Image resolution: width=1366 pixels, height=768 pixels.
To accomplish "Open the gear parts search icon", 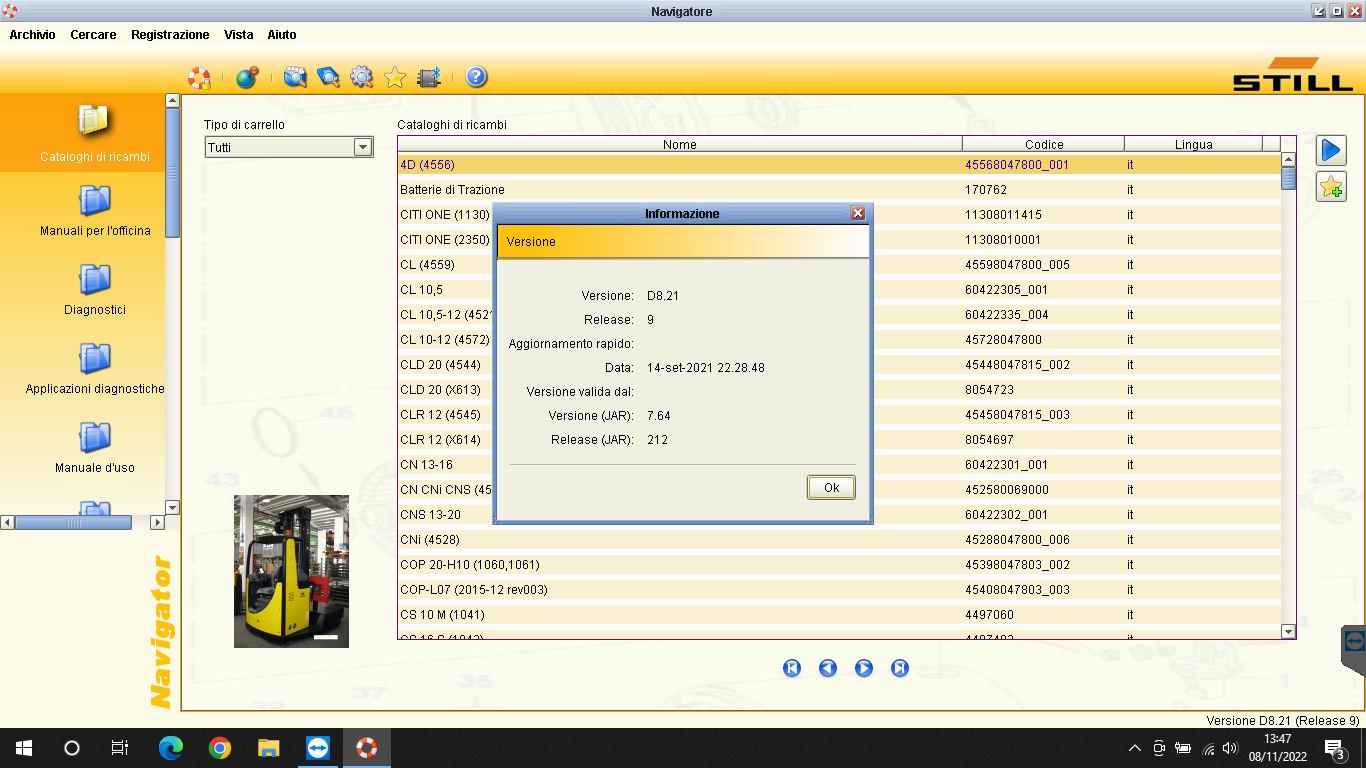I will click(x=361, y=77).
